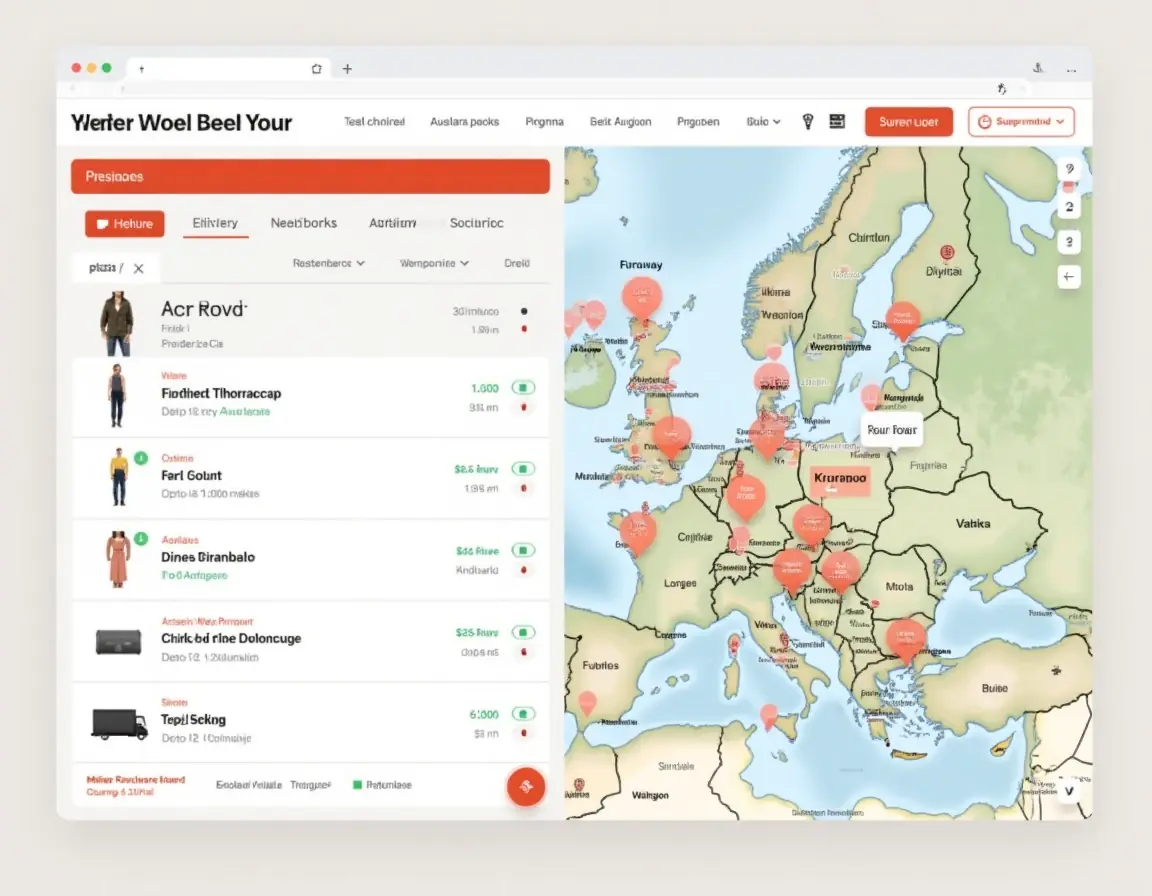1152x896 pixels.
Task: Click the list layout icon in header
Action: 837,121
